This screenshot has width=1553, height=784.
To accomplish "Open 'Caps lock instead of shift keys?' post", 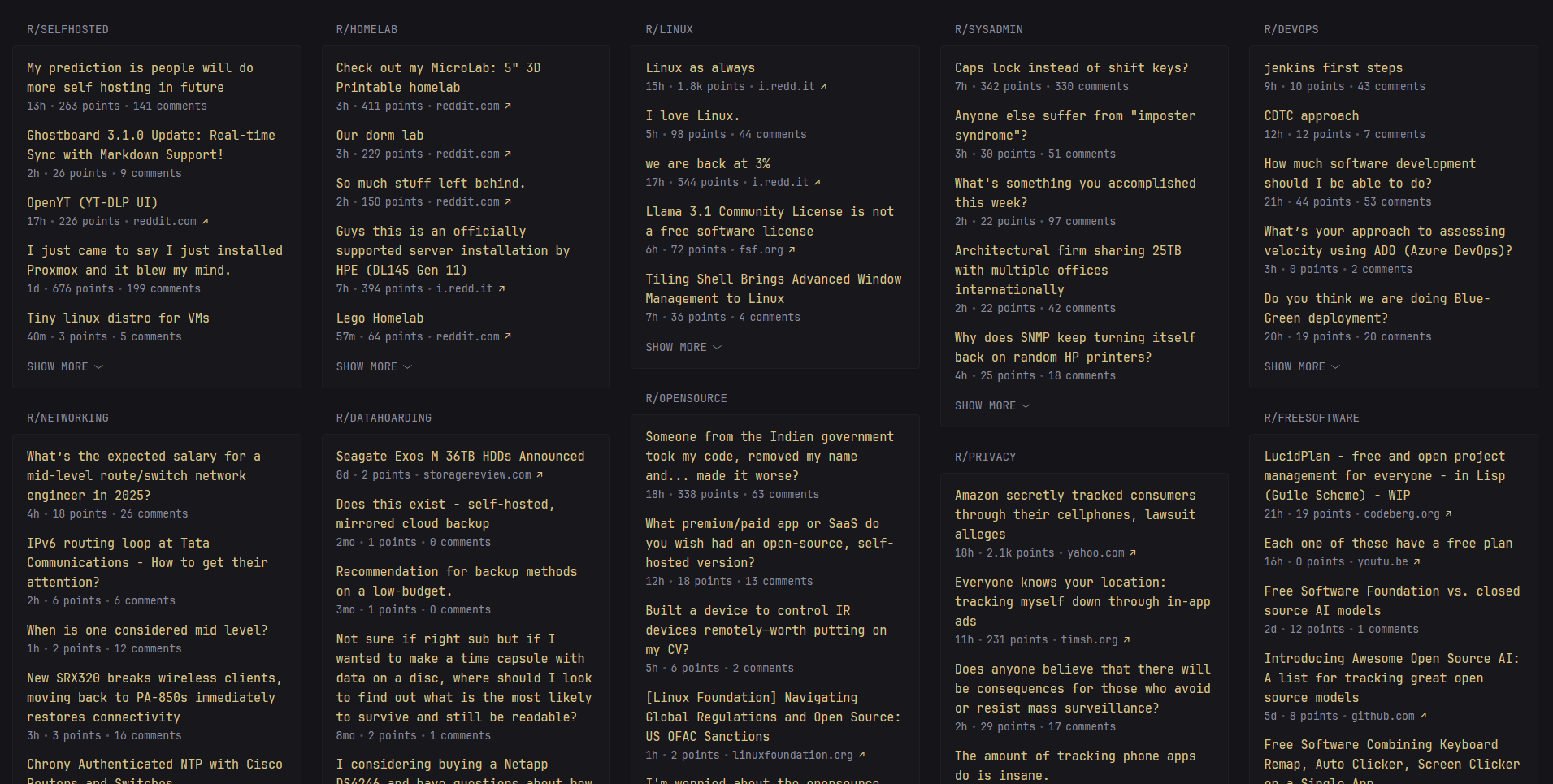I will point(1071,68).
